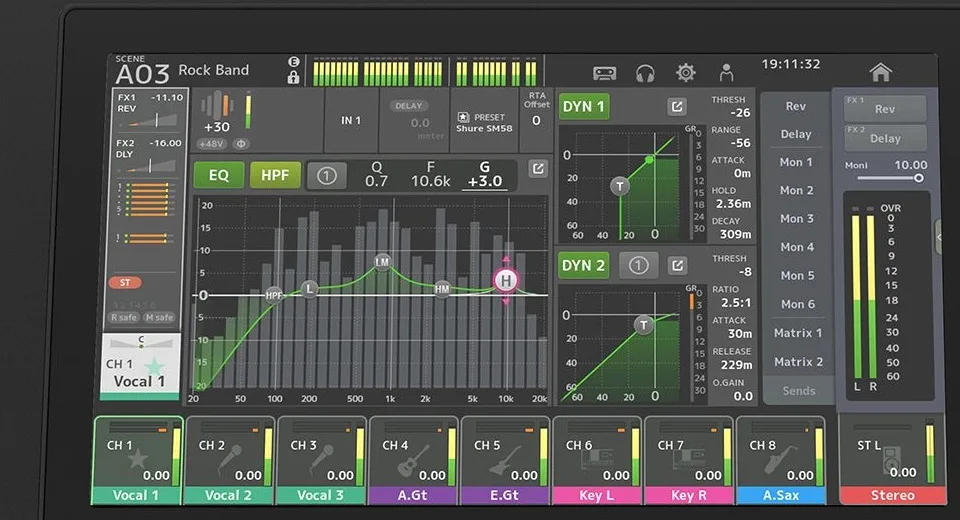Toggle the R safe recall safe button
Screen dimensions: 960x520
click(x=124, y=317)
